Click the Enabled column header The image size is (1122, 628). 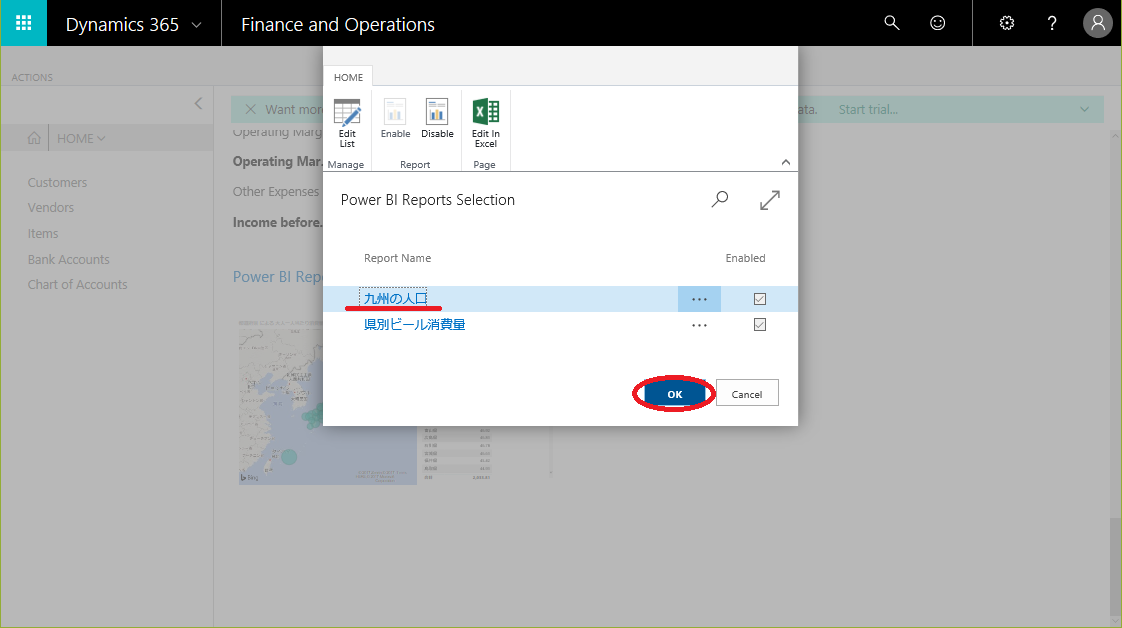tap(745, 258)
